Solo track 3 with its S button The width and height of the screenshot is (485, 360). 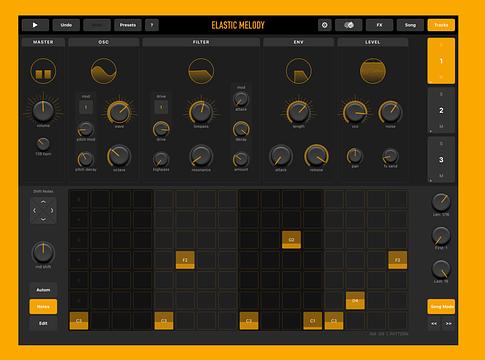coord(441,144)
